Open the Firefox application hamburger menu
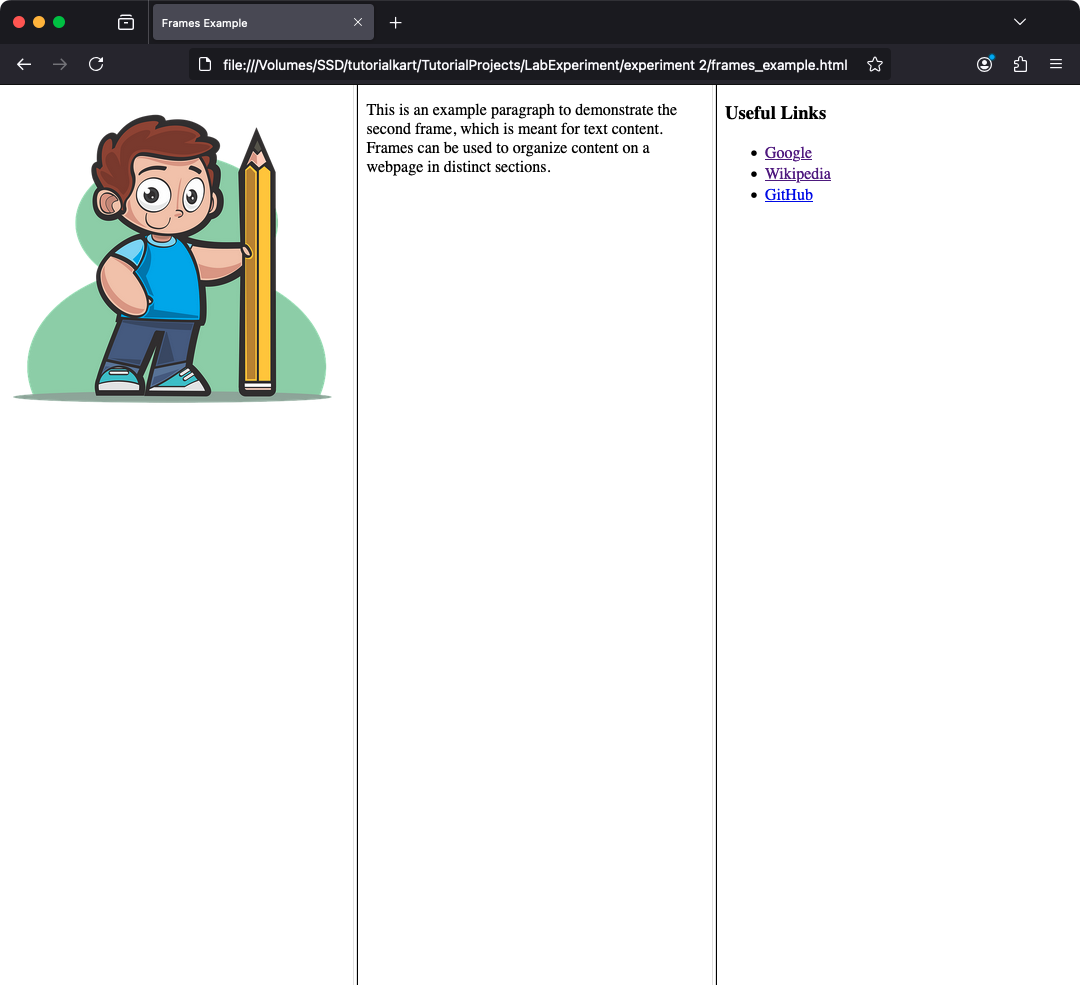 1056,64
